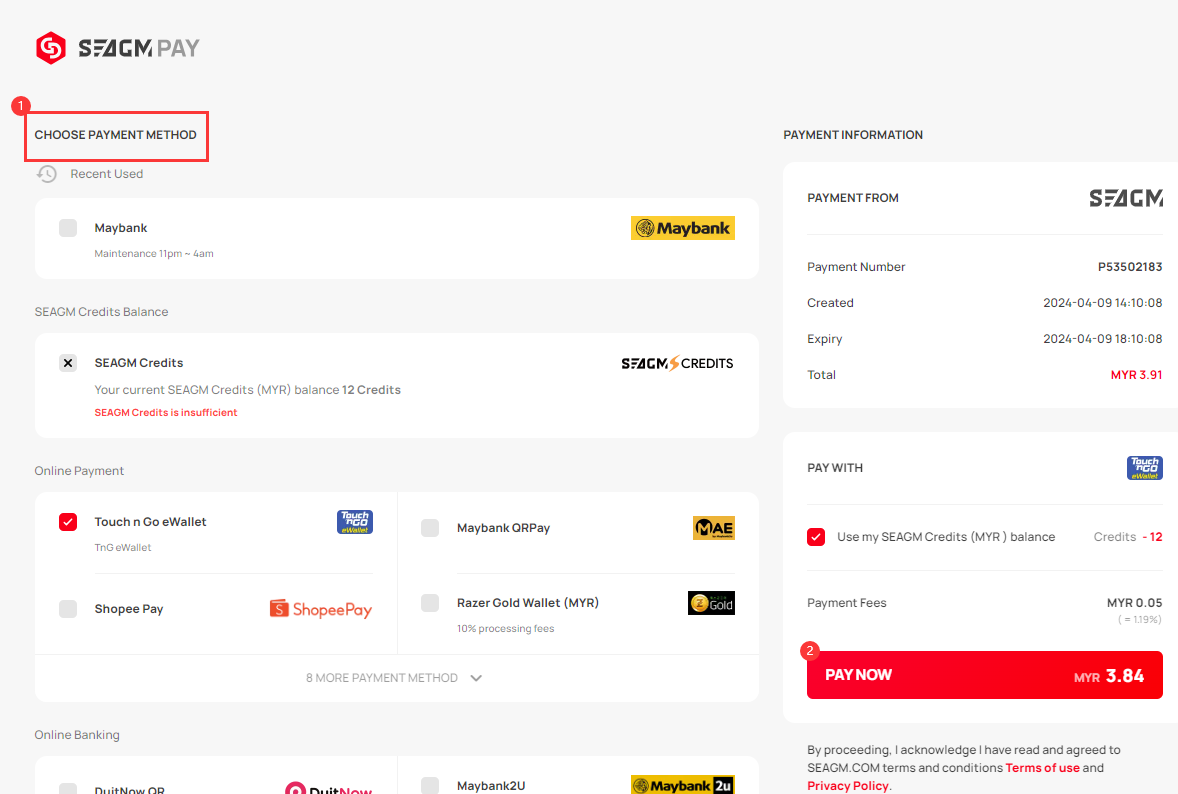Click the Created time 2024-04-09 14:10:08
This screenshot has width=1178, height=794.
(1103, 303)
